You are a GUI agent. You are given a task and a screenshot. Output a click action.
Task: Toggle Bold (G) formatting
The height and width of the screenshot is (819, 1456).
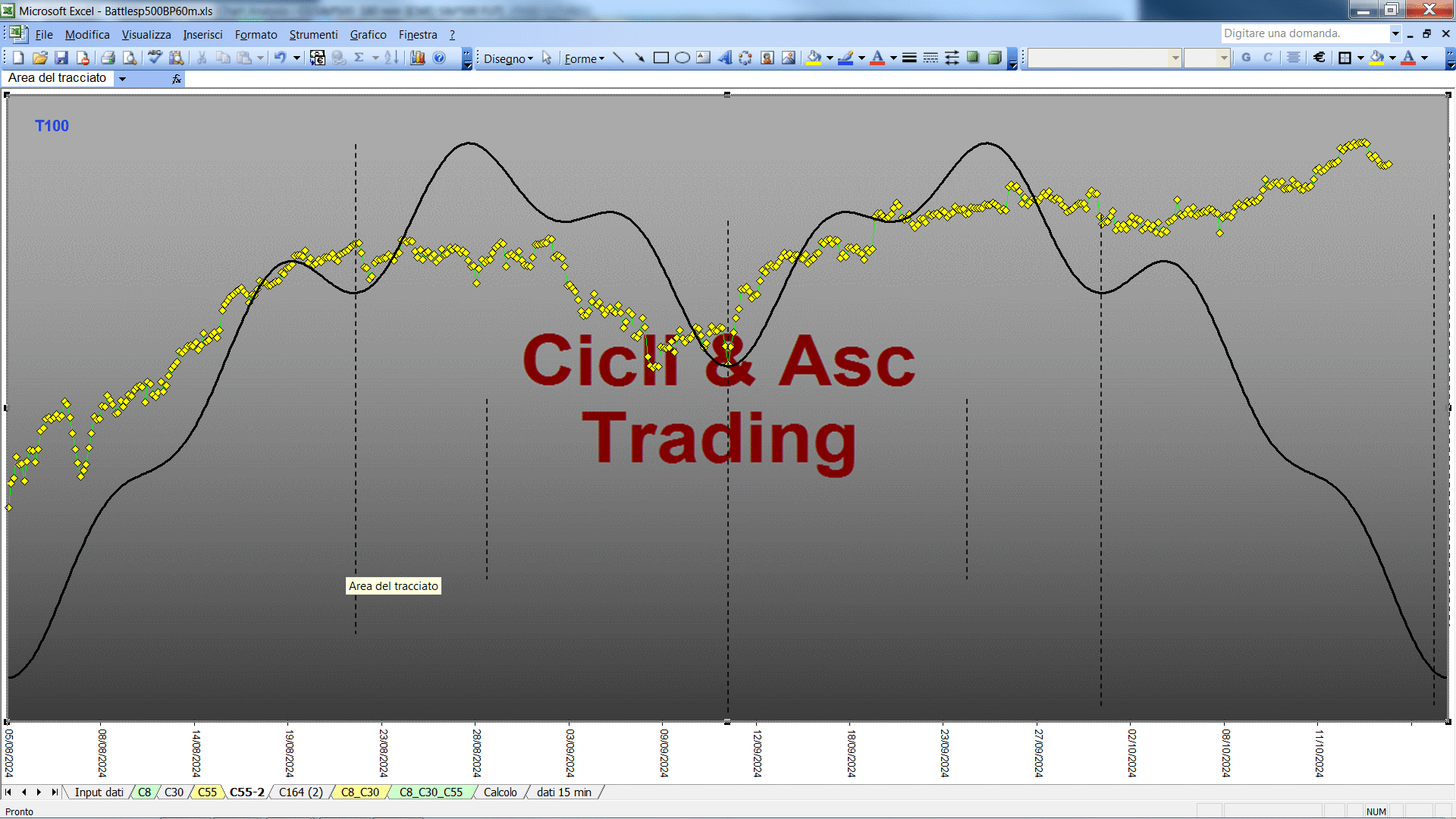pos(1246,58)
